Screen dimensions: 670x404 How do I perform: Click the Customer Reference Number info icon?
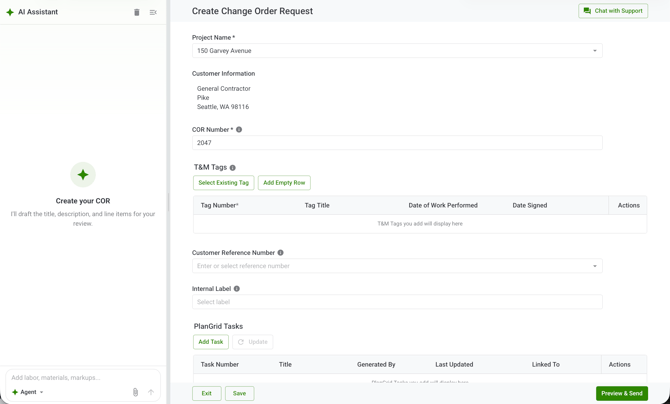(280, 253)
